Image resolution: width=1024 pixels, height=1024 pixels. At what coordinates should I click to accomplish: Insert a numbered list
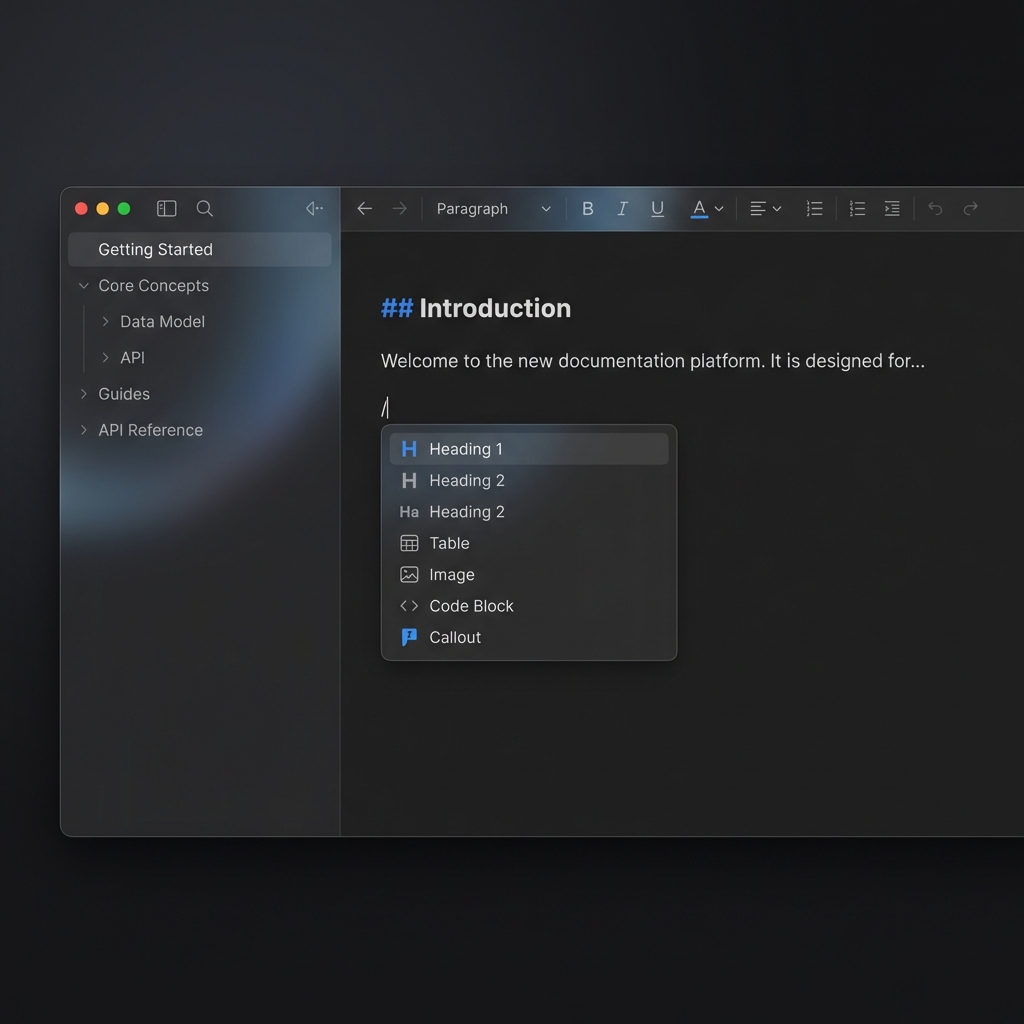click(815, 209)
